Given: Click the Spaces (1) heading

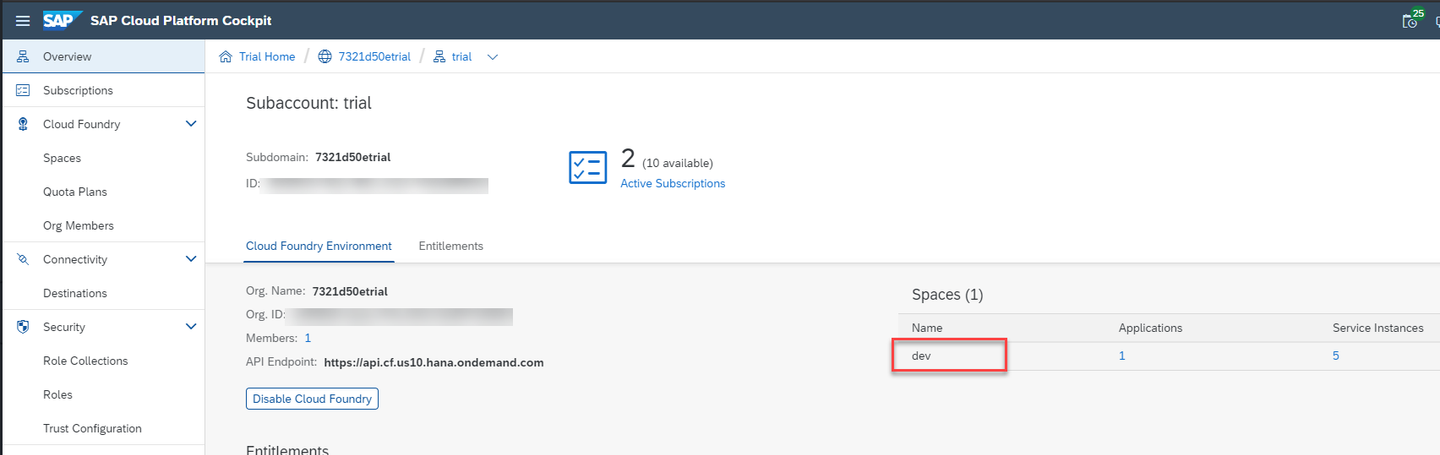Looking at the screenshot, I should [948, 295].
